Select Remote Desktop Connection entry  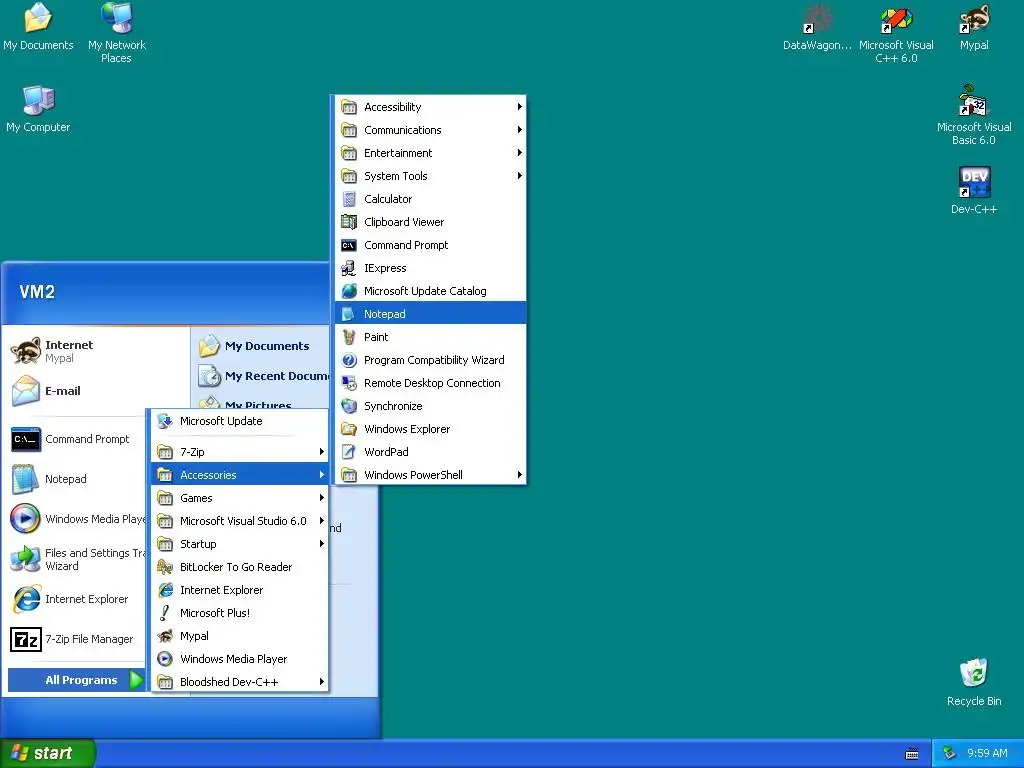(430, 383)
